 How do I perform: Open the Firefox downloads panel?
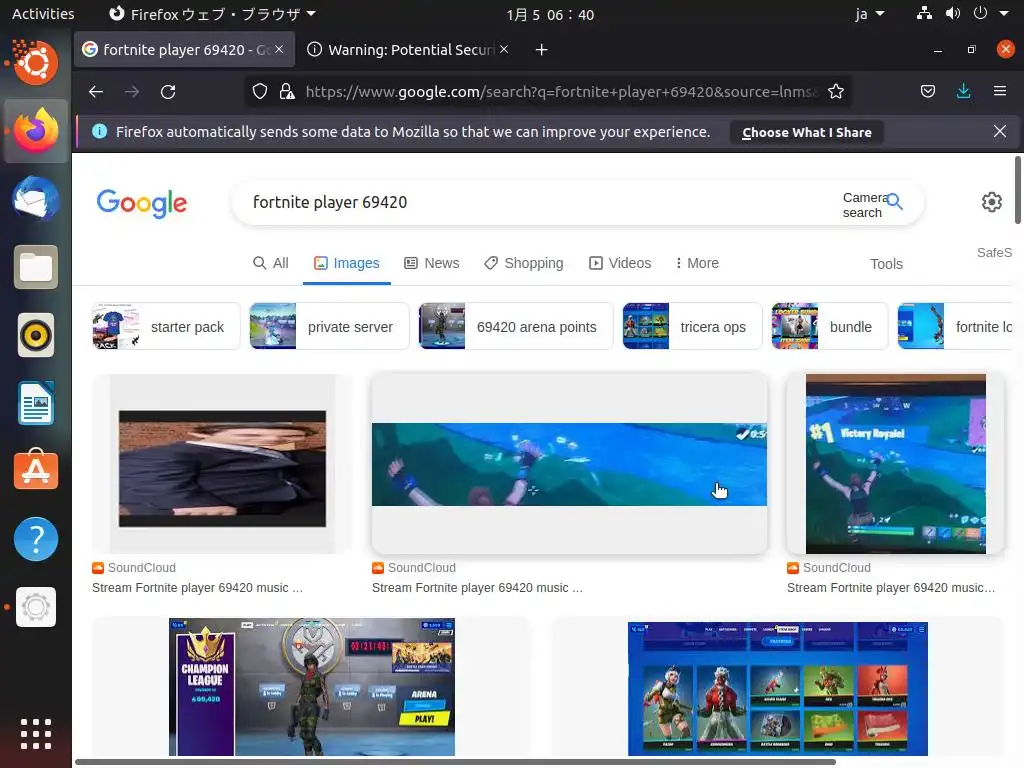(963, 91)
